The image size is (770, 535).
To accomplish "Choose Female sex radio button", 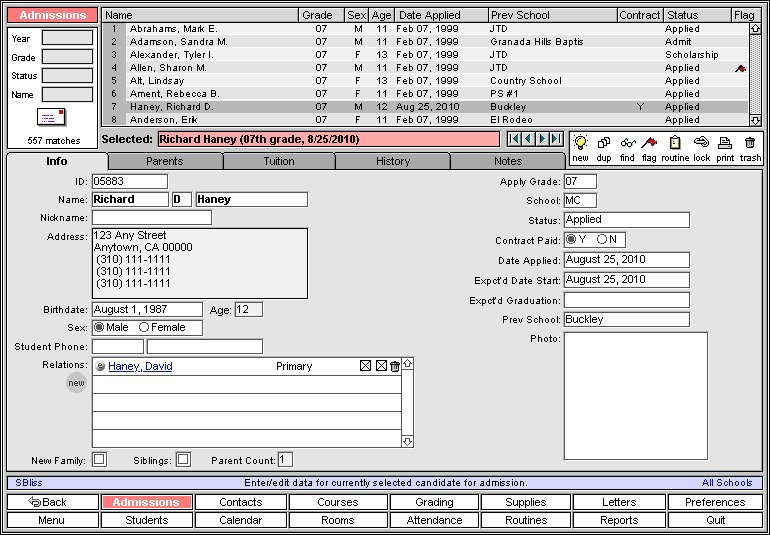I will point(144,327).
